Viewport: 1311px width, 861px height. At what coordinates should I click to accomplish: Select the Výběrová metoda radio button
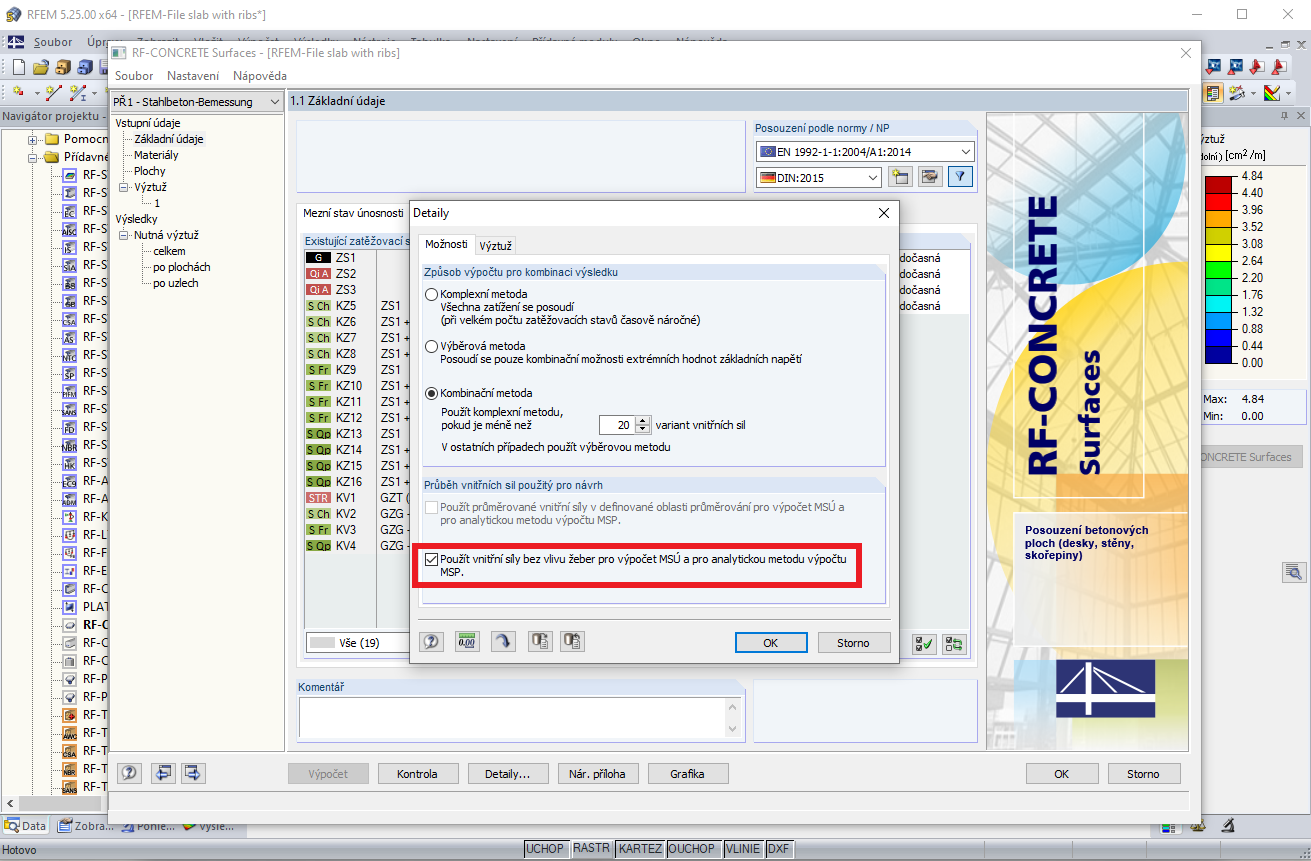(432, 346)
